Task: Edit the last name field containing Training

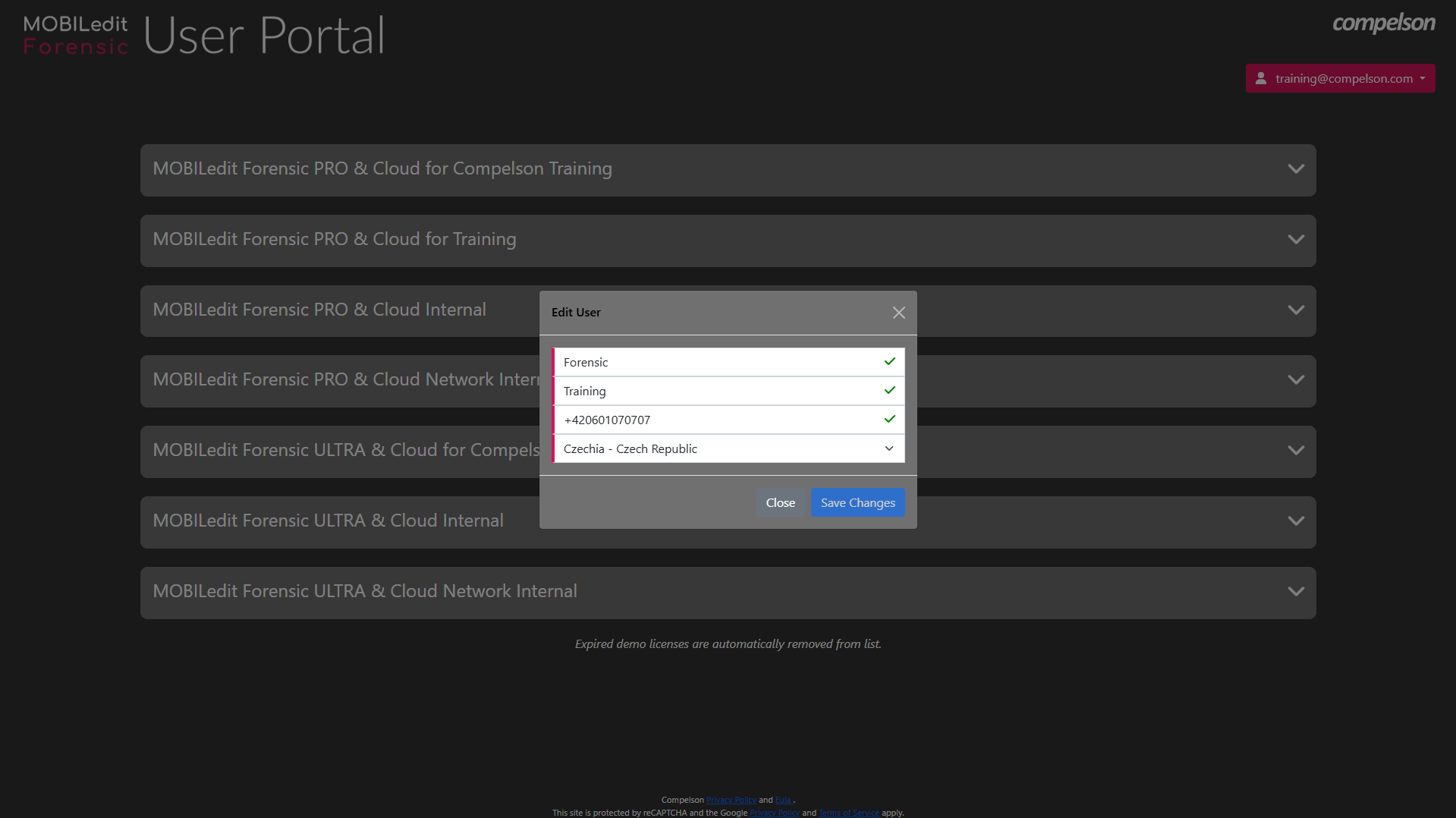Action: pyautogui.click(x=728, y=391)
